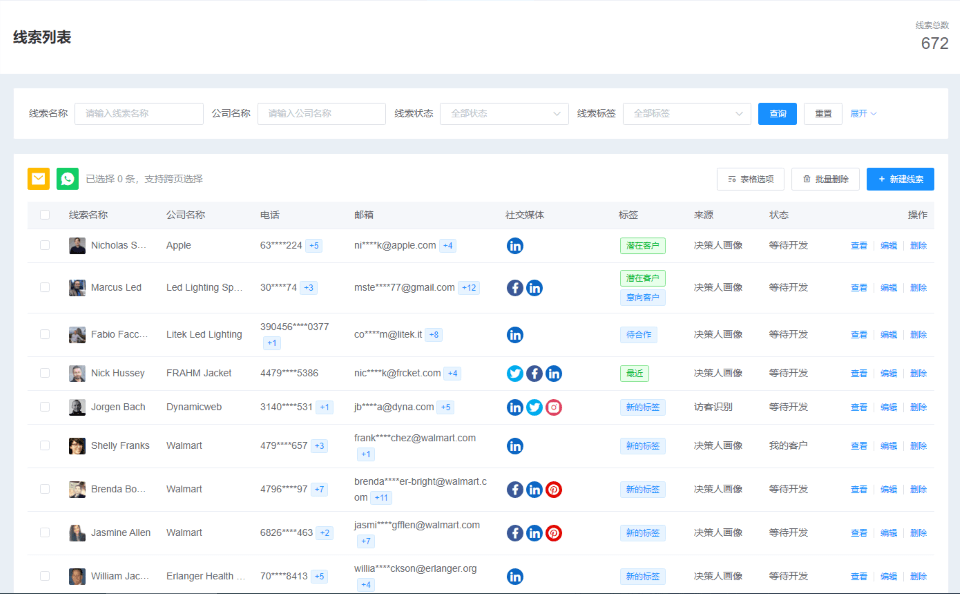
Task: Click the yellow email icon above the table
Action: click(x=38, y=179)
